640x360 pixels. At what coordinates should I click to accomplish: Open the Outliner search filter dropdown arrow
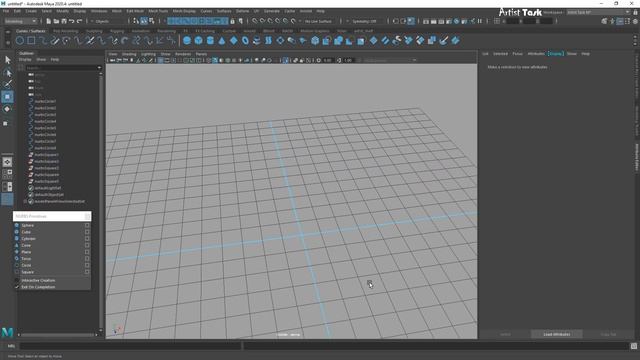point(99,68)
